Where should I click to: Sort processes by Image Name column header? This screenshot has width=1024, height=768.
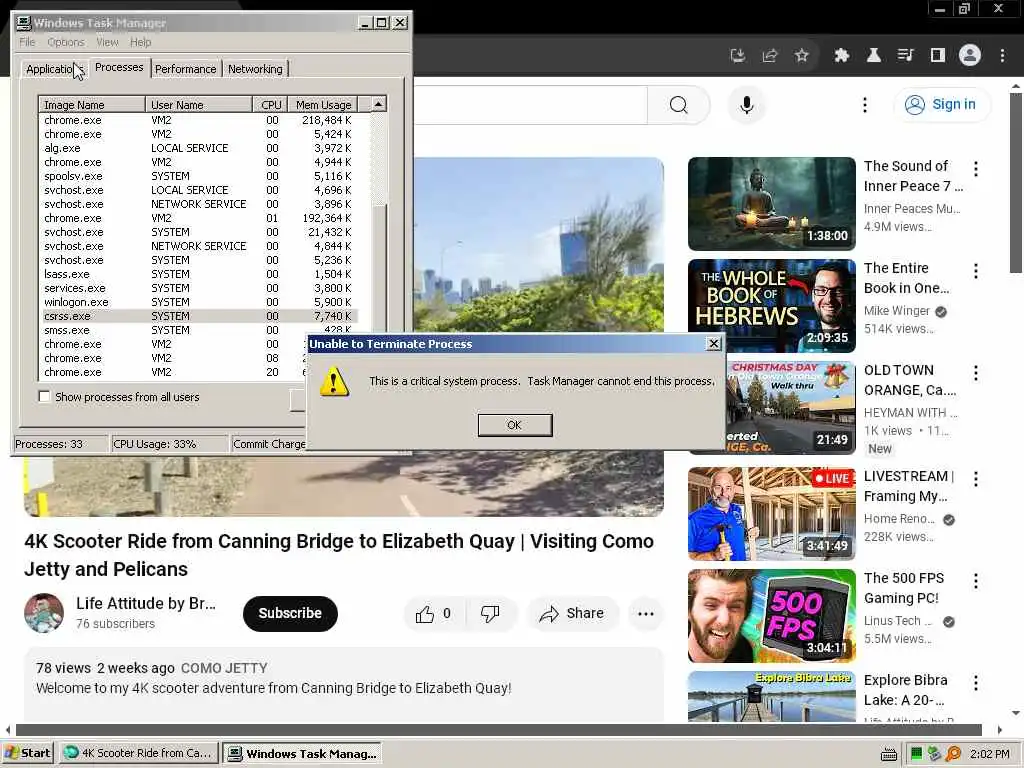point(92,104)
